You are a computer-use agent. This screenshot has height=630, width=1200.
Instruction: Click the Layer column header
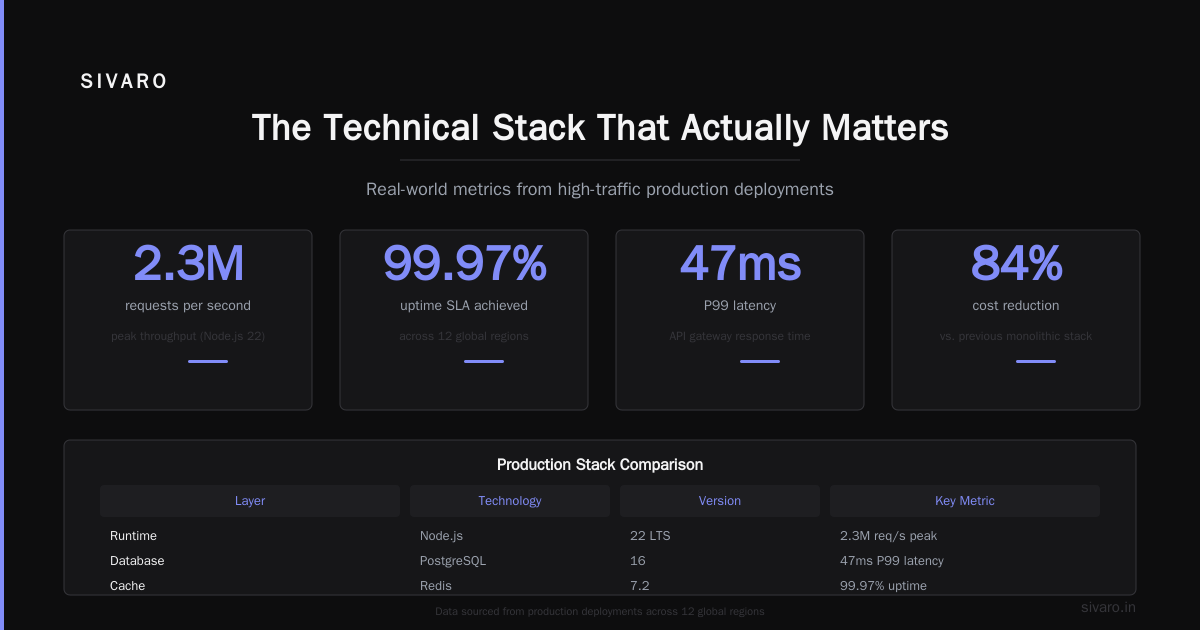point(250,501)
